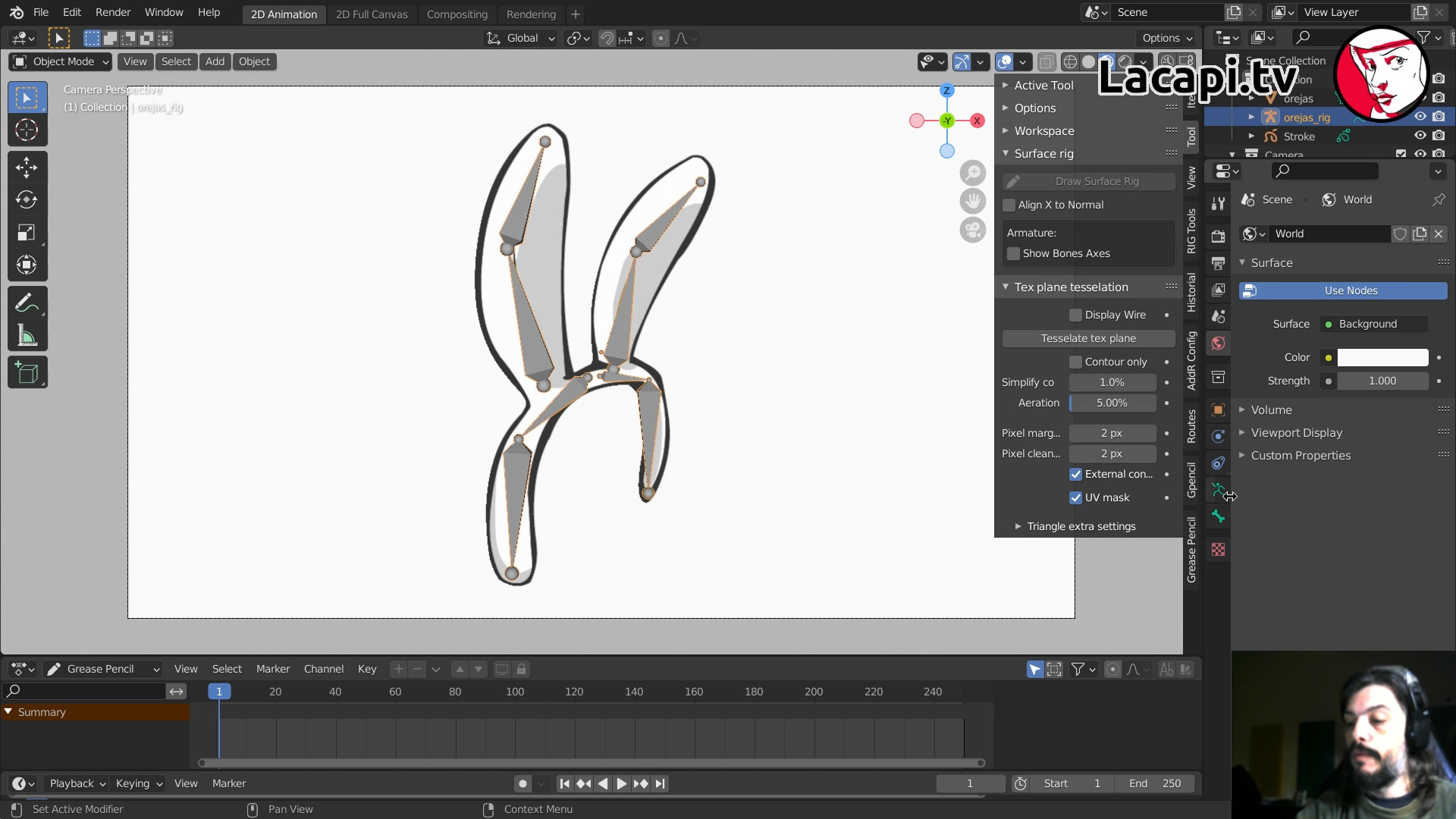Click the zoom viewport magnifier icon
Image resolution: width=1456 pixels, height=819 pixels.
coord(972,173)
